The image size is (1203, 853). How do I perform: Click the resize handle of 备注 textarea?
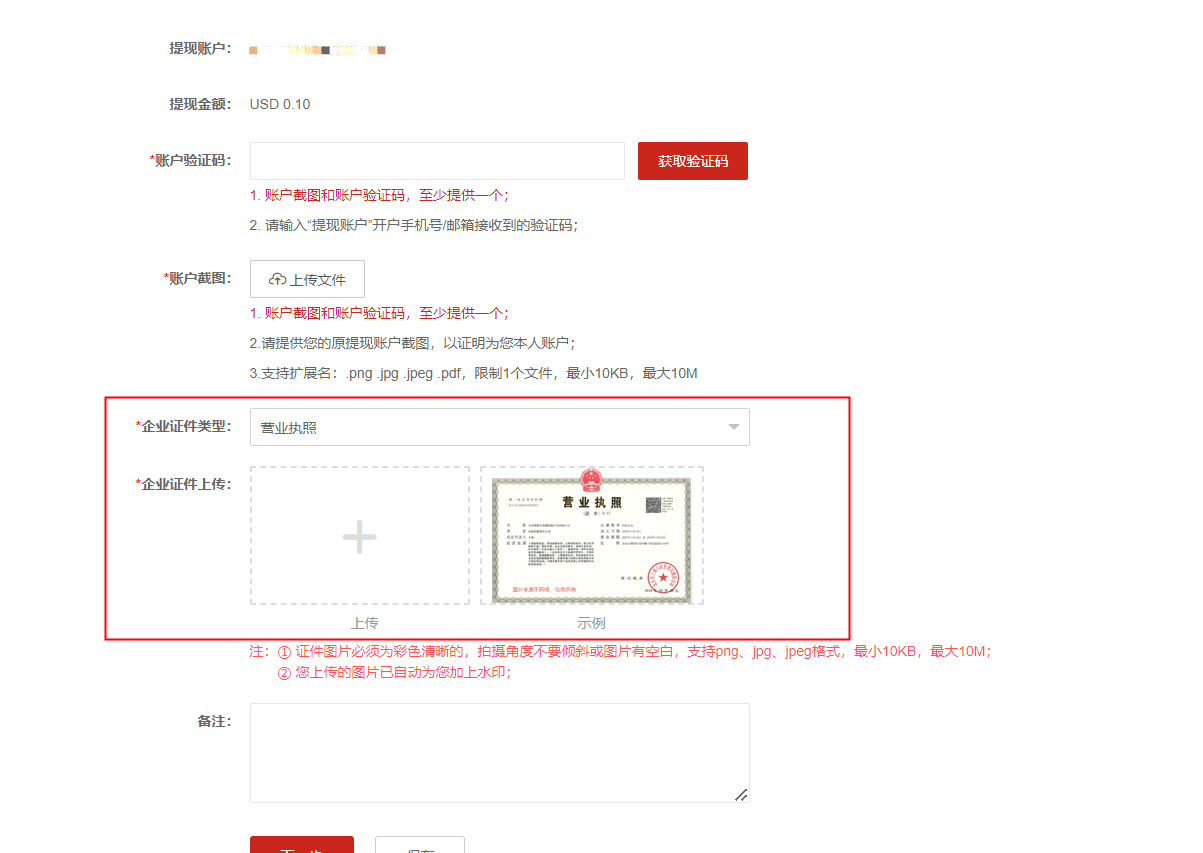740,794
